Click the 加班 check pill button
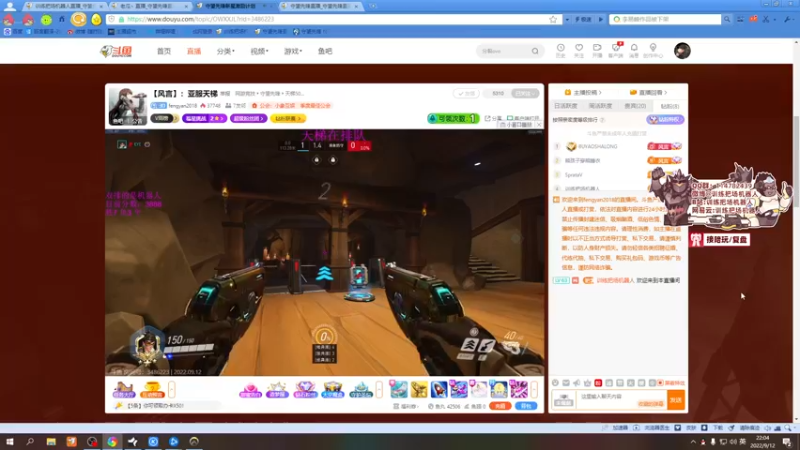800x450 pixels. (466, 93)
